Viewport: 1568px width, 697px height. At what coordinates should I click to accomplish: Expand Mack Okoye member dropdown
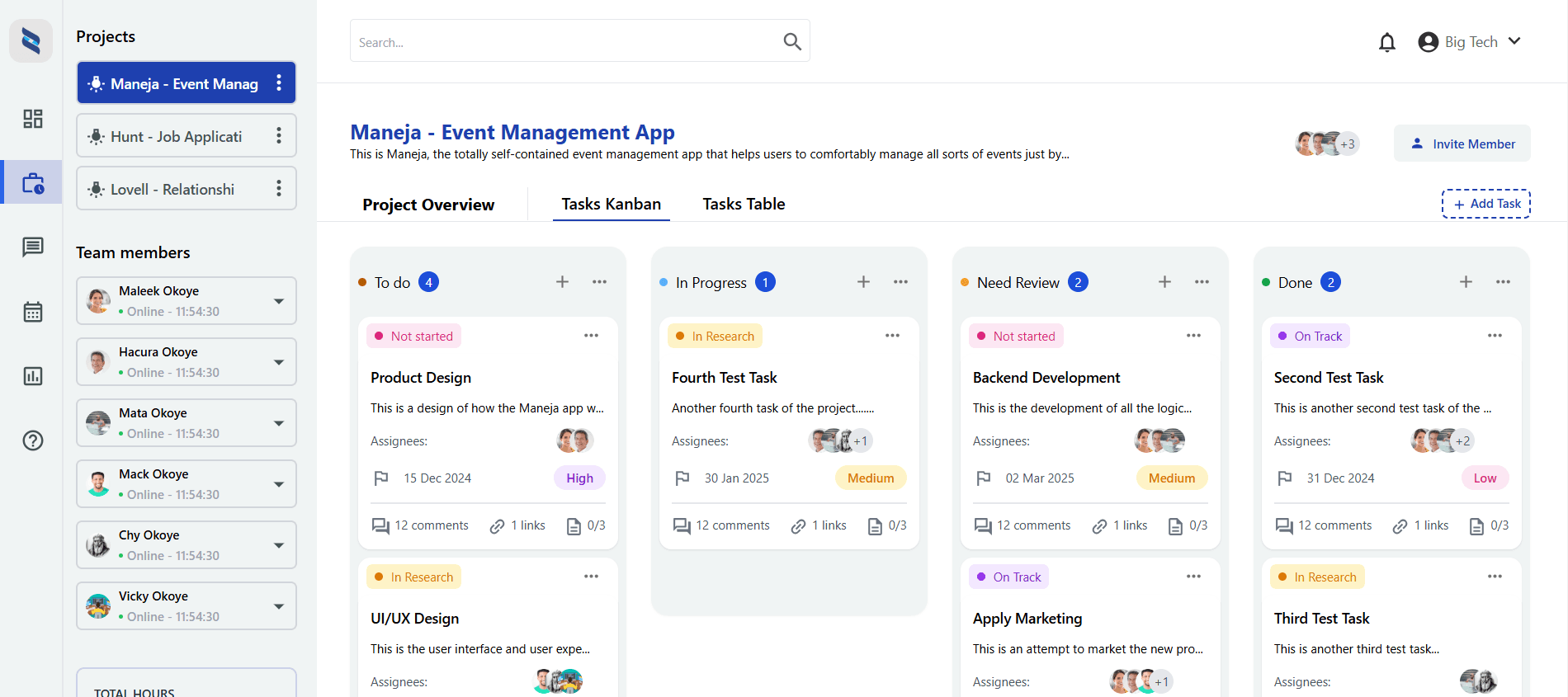279,484
